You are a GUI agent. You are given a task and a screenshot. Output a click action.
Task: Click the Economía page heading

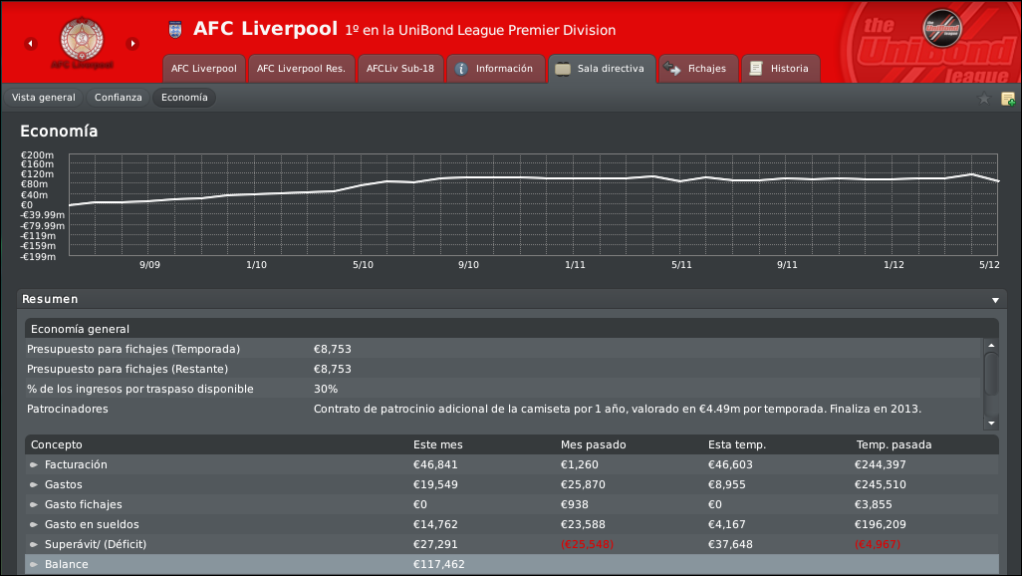59,132
